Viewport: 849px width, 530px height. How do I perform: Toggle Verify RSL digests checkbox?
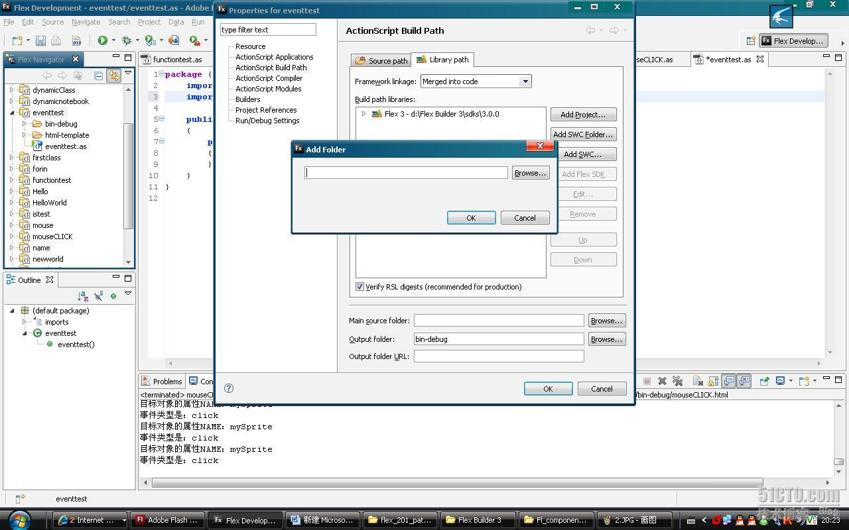(360, 286)
